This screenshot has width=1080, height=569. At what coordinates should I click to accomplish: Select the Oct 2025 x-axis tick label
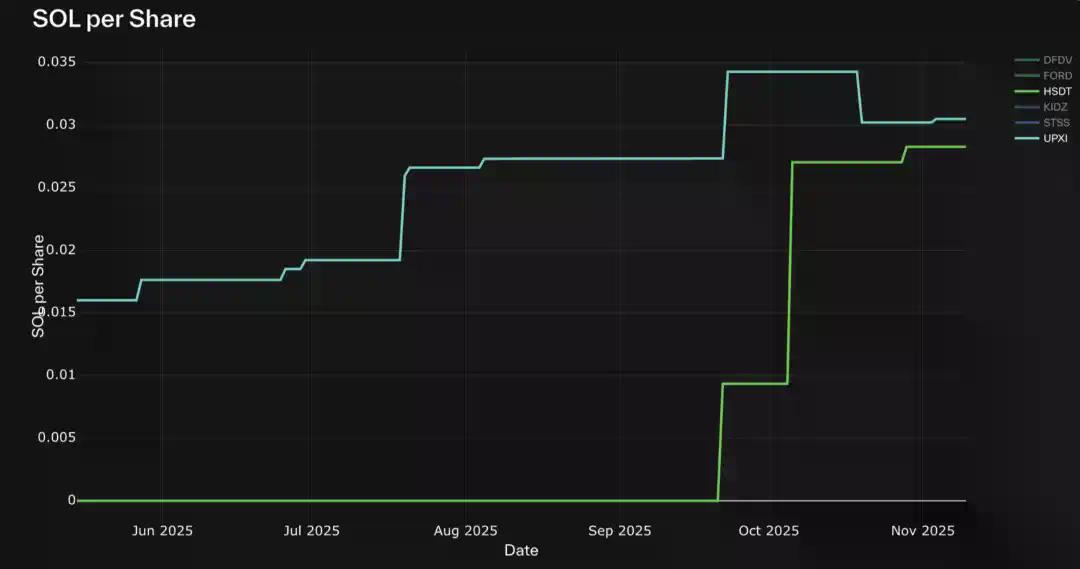pyautogui.click(x=769, y=531)
